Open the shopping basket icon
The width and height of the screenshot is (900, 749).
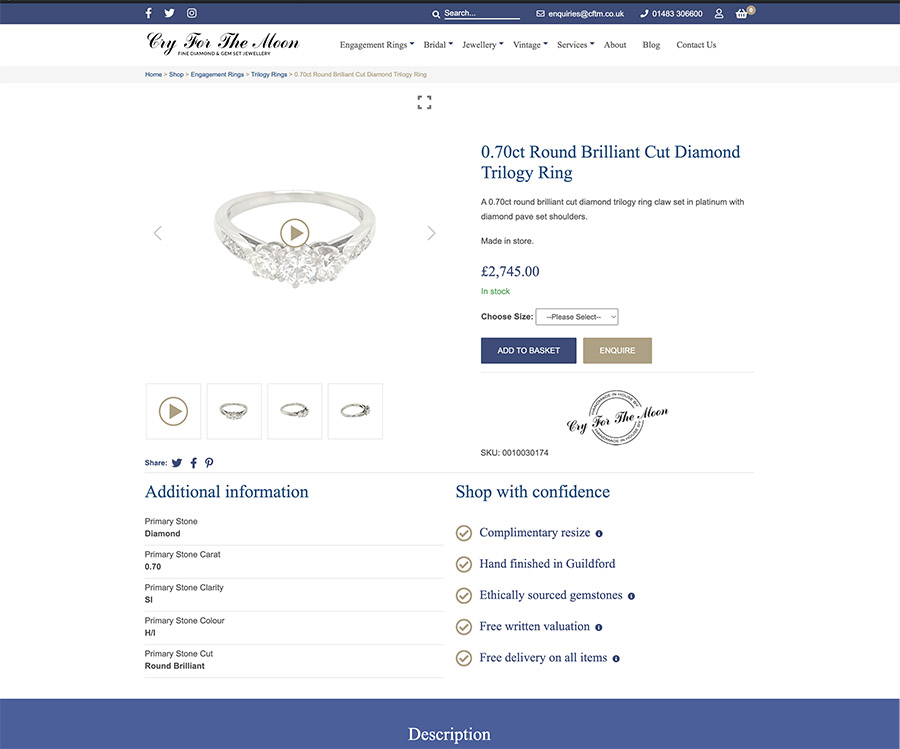point(742,13)
